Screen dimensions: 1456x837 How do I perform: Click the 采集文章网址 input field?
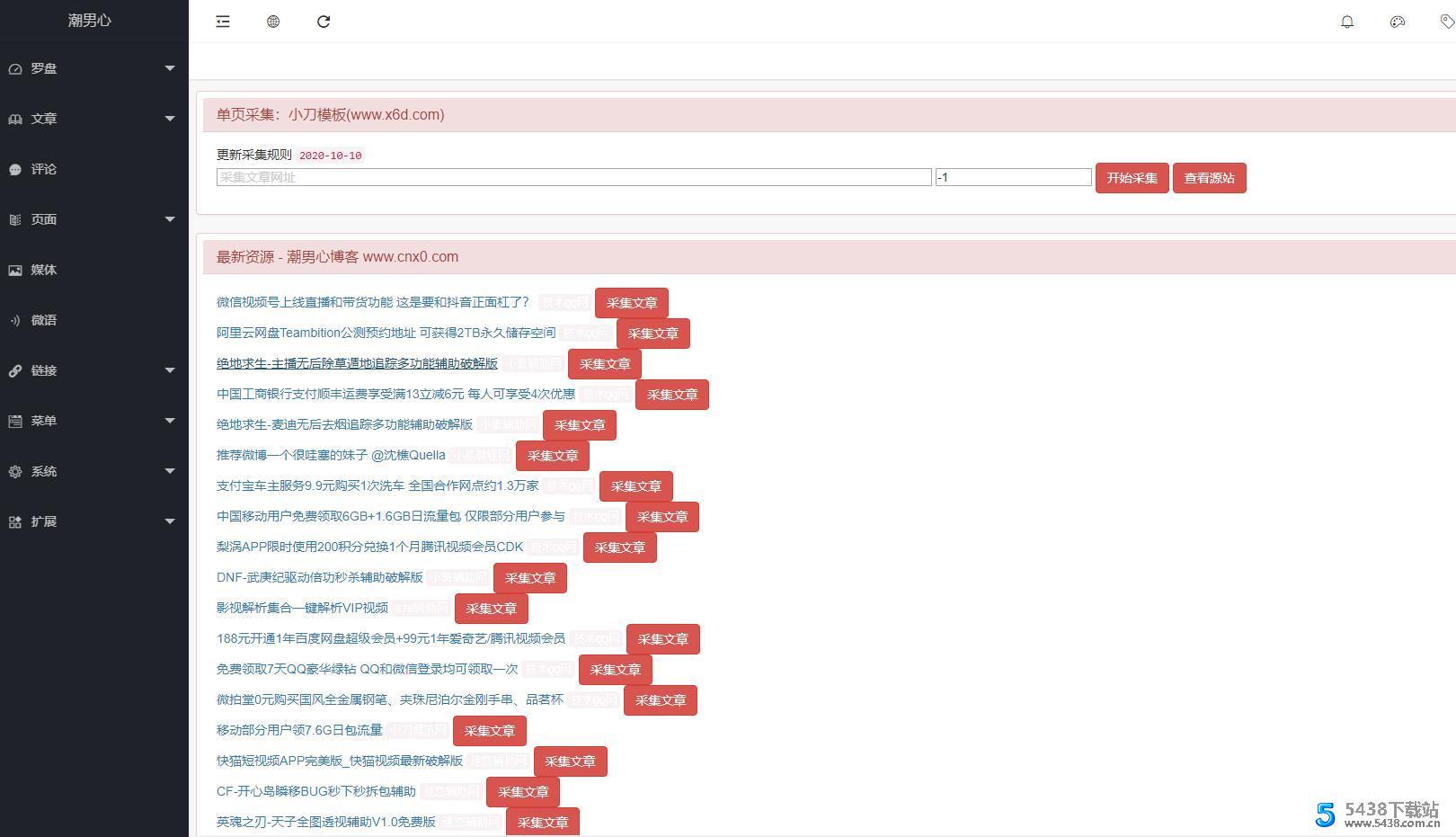point(573,177)
